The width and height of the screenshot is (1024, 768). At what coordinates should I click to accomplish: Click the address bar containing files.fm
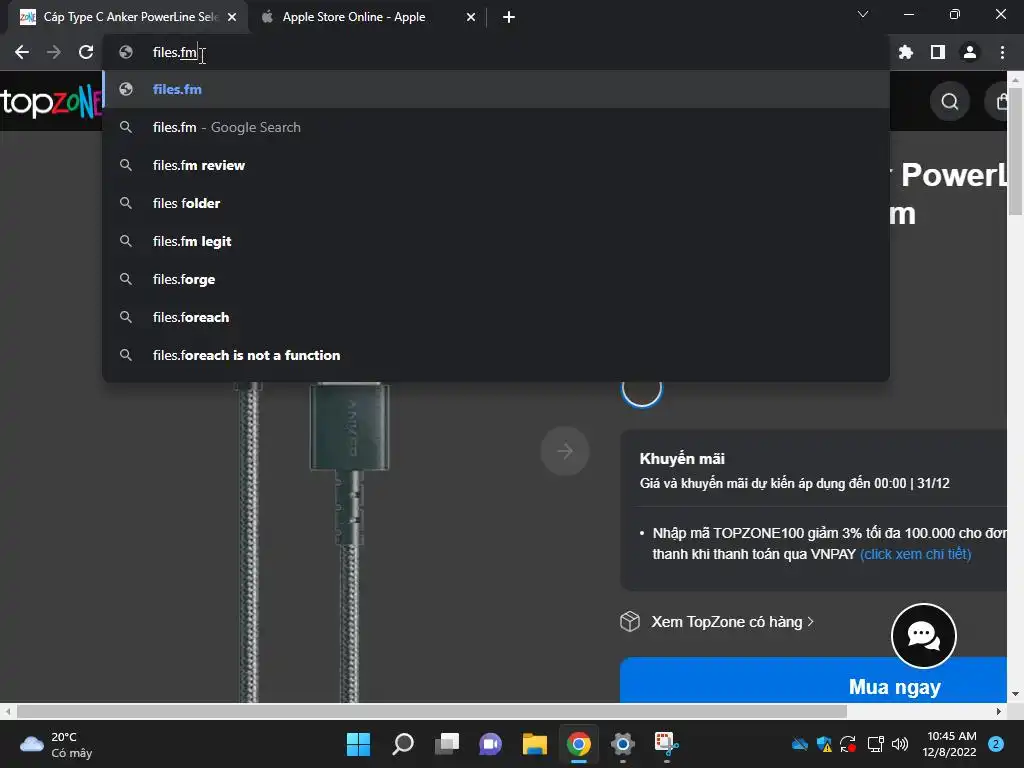496,52
